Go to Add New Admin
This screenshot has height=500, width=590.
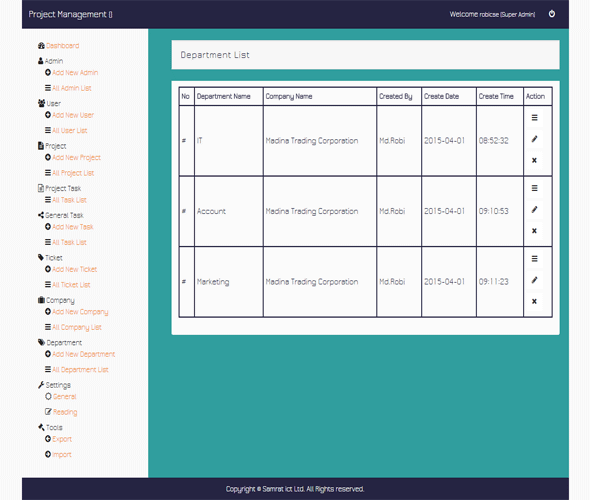pyautogui.click(x=75, y=73)
